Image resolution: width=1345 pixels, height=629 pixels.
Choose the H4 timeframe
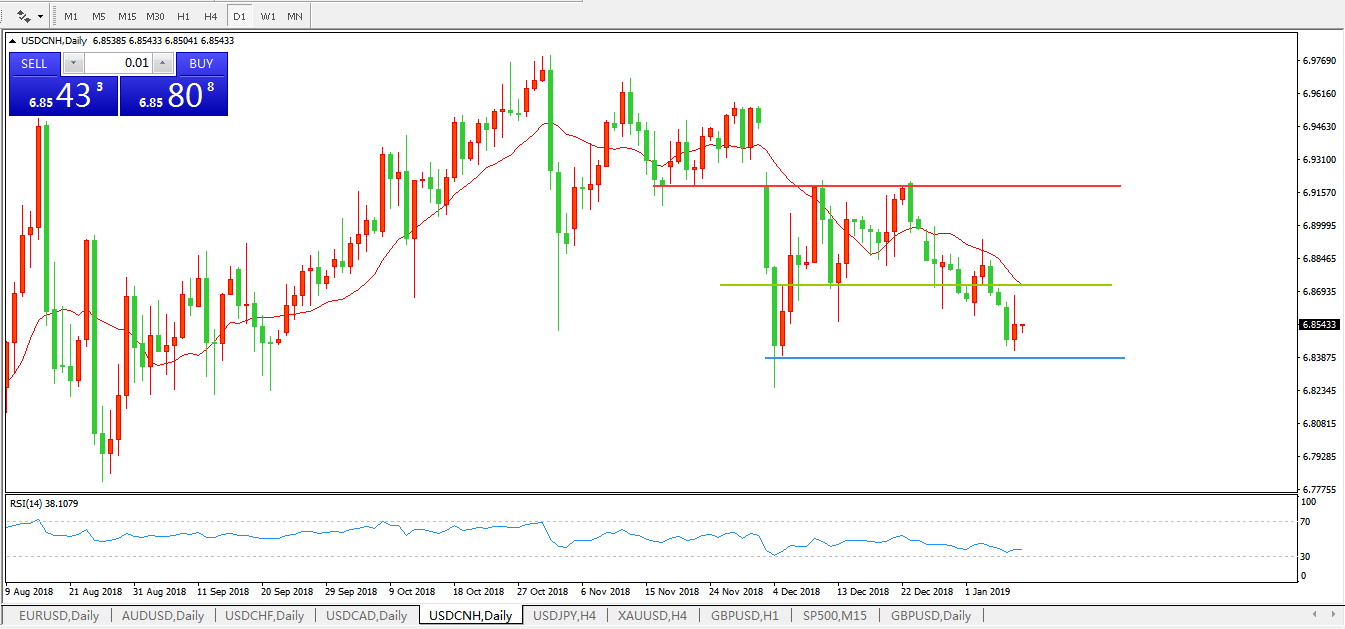(210, 16)
